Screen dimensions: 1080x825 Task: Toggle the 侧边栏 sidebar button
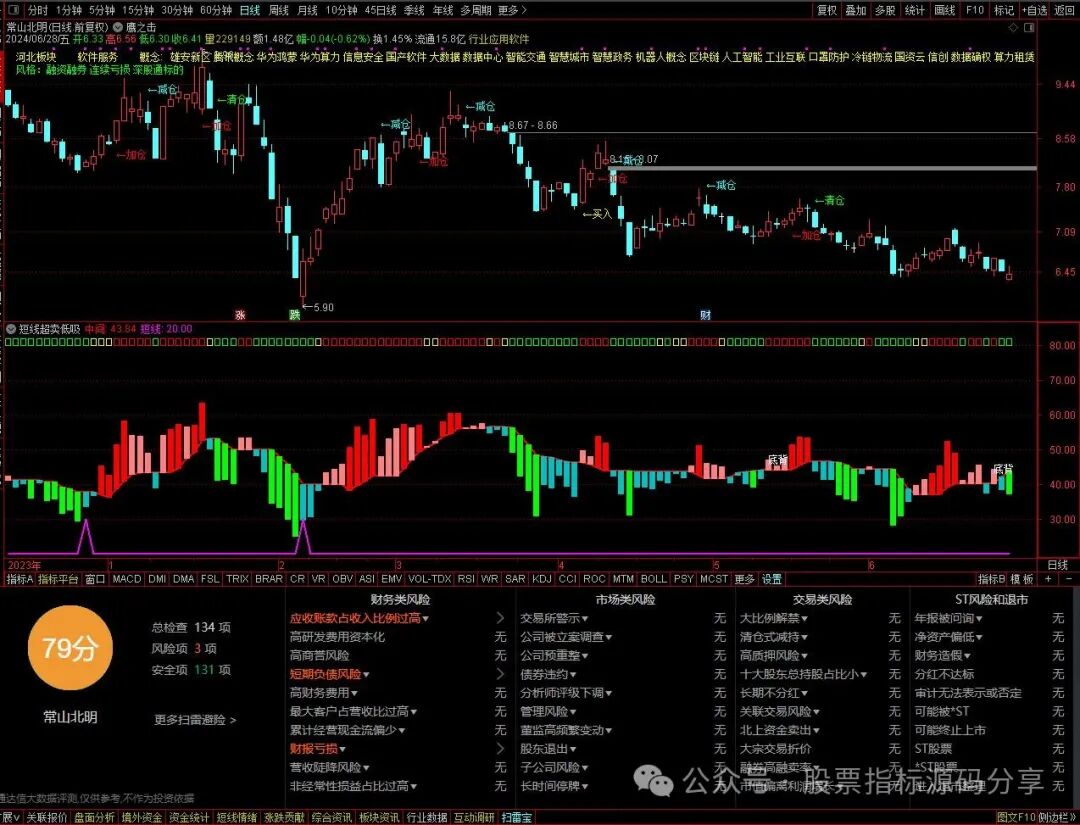point(1056,817)
